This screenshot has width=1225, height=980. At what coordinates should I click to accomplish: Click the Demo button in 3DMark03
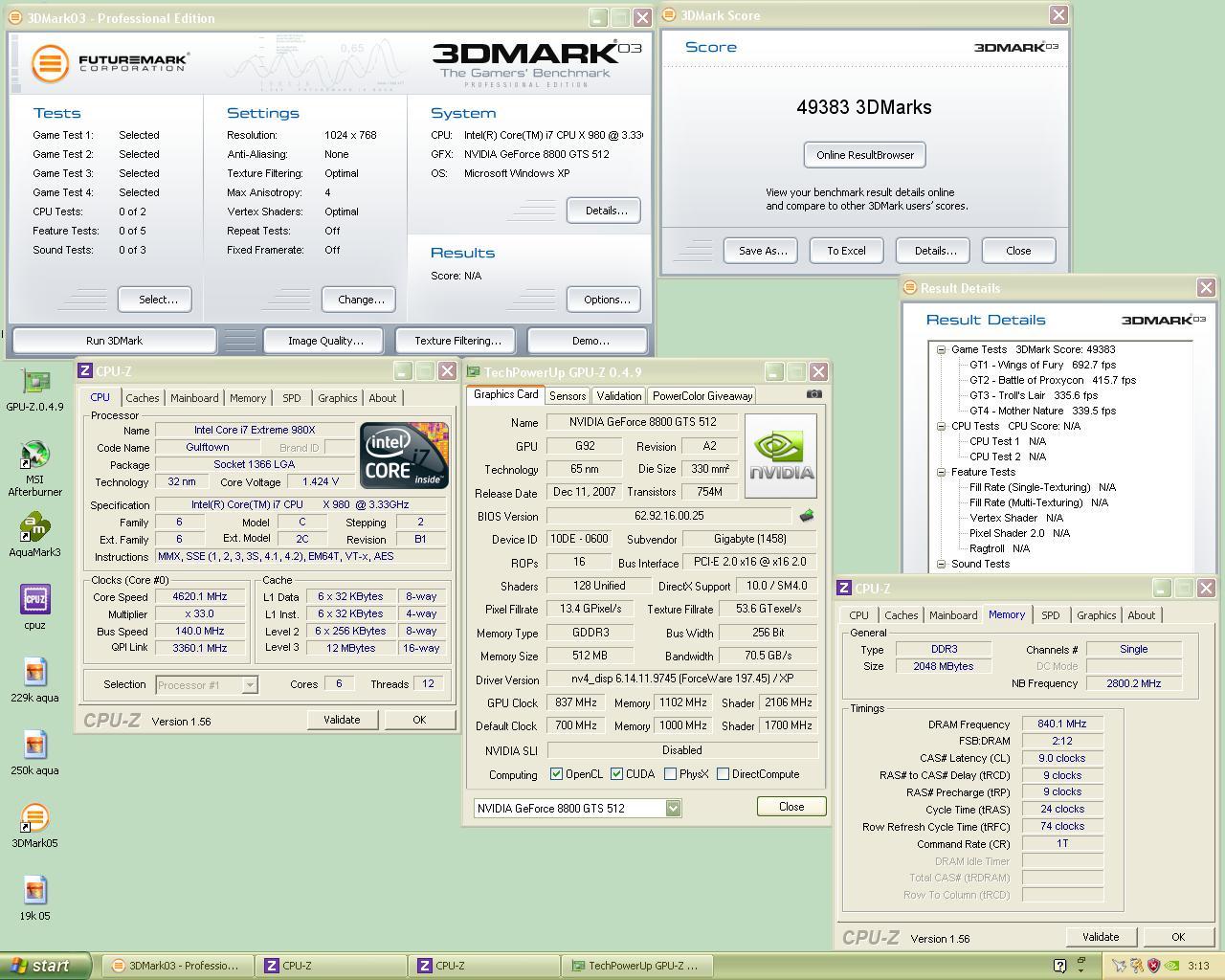tap(590, 341)
